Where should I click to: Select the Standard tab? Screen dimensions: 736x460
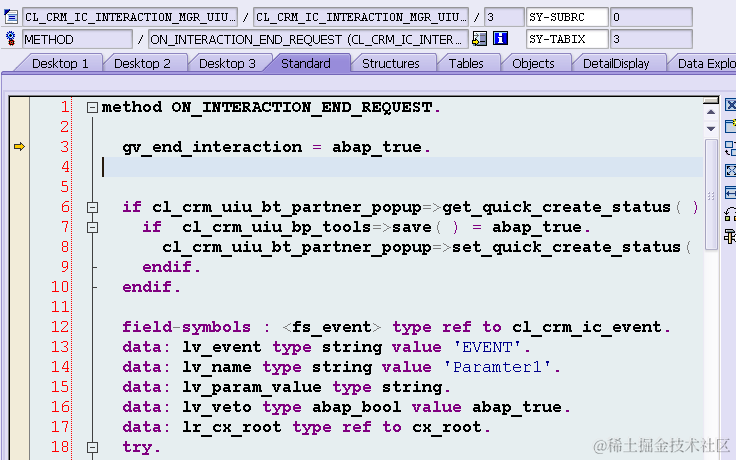306,63
